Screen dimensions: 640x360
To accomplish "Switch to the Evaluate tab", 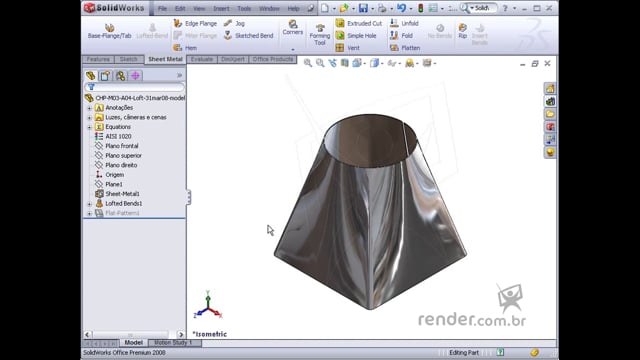I will [x=202, y=59].
